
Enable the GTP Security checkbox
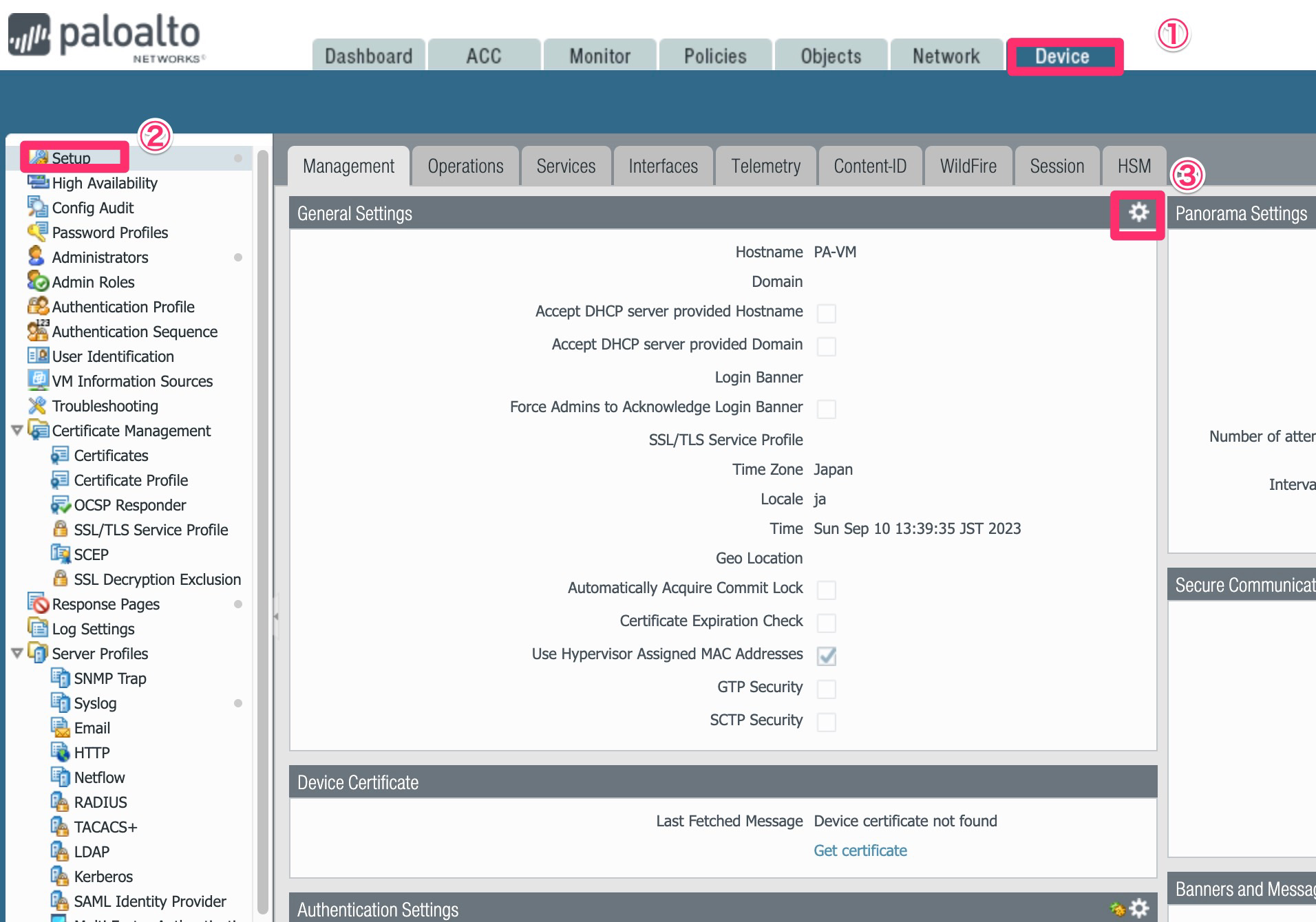click(826, 689)
